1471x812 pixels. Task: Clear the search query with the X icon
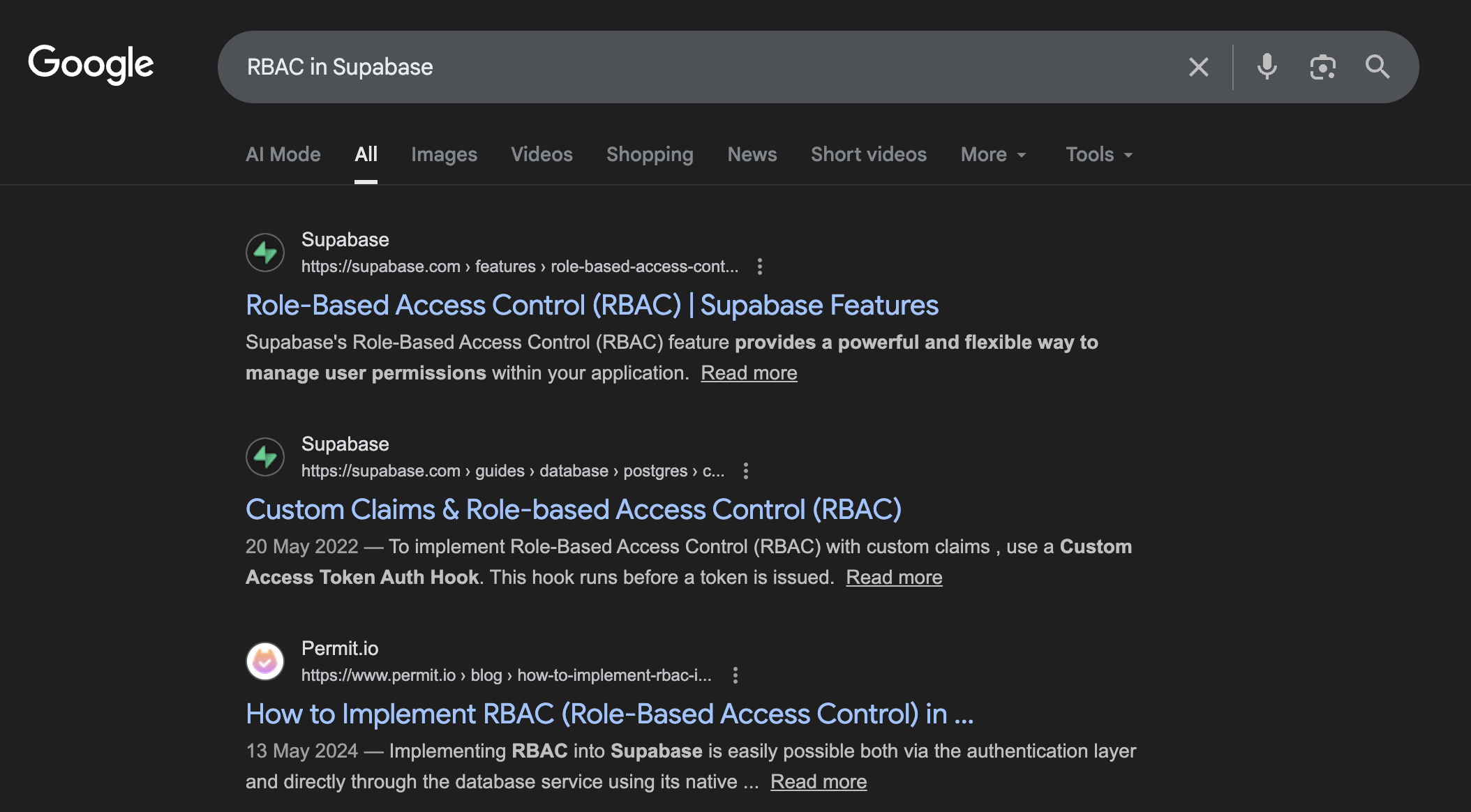coord(1198,67)
